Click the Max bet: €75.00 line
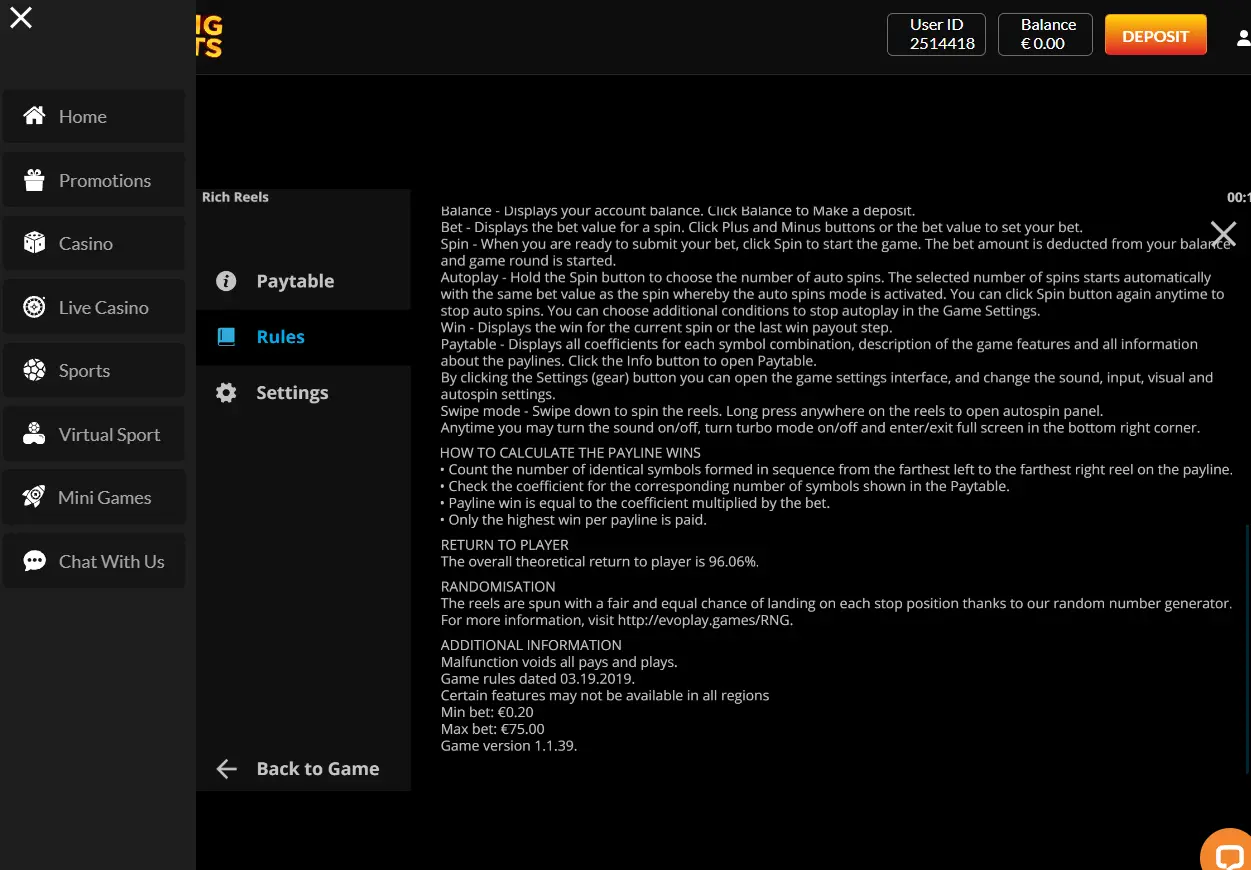Screen dimensions: 1251x870 [492, 729]
